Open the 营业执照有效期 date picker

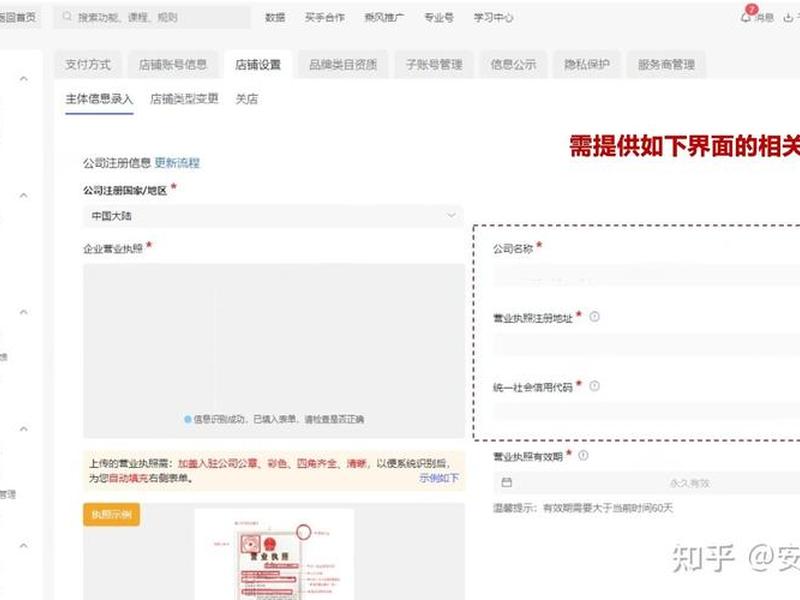point(646,483)
